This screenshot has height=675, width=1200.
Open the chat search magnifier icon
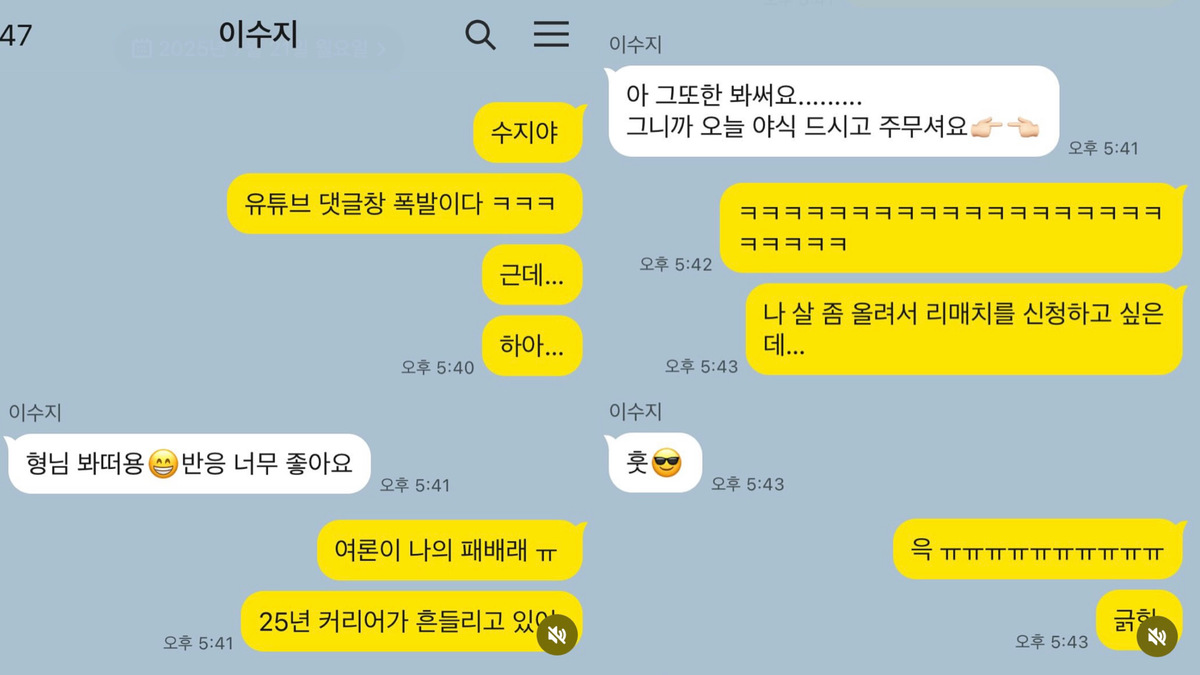(x=481, y=35)
